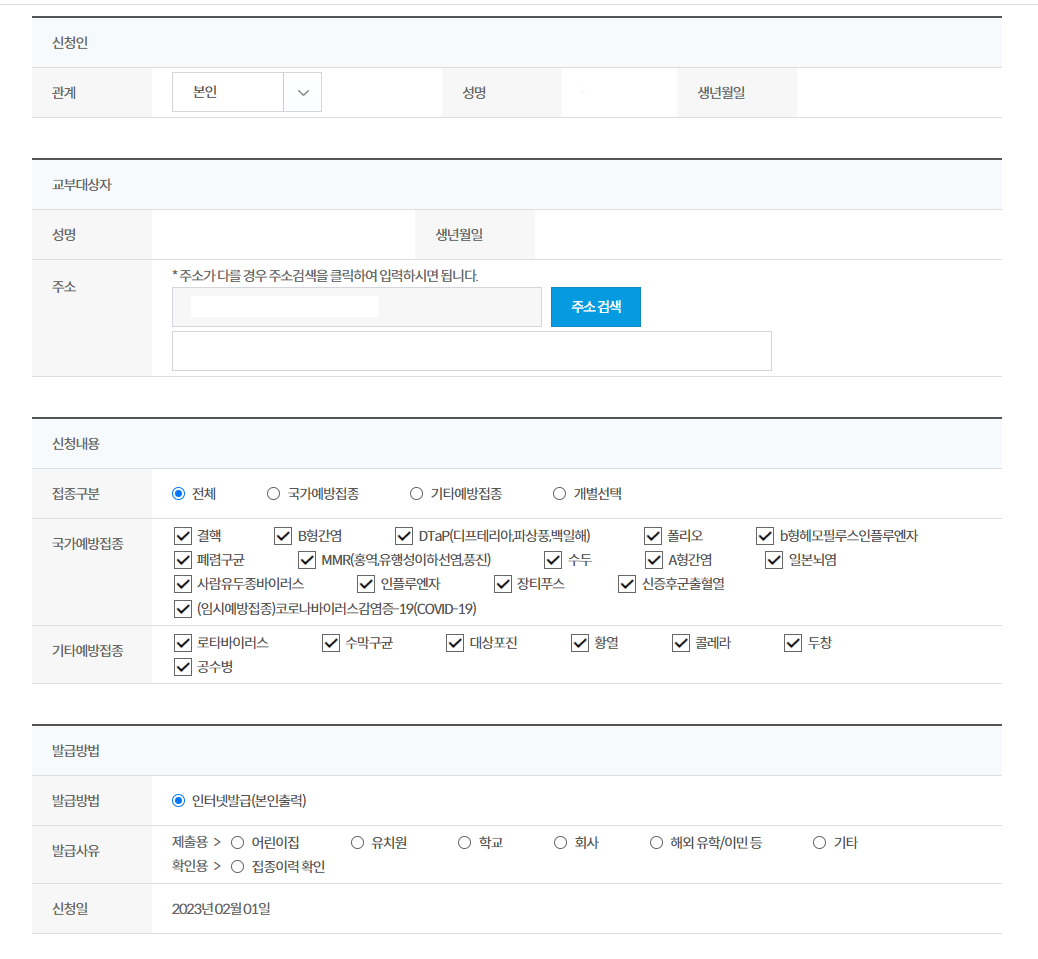Toggle the MMR(홍역,유행성이하선염,풍진) checkbox
Viewport: 1038px width, 959px height.
tap(307, 560)
